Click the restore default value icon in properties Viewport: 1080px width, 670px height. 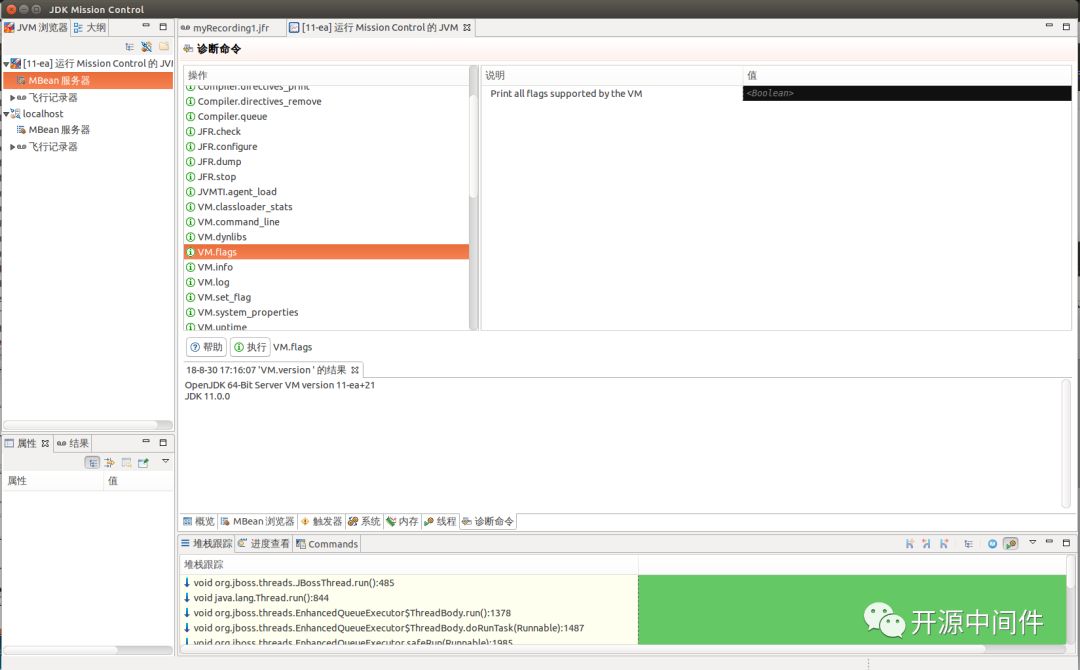[126, 463]
